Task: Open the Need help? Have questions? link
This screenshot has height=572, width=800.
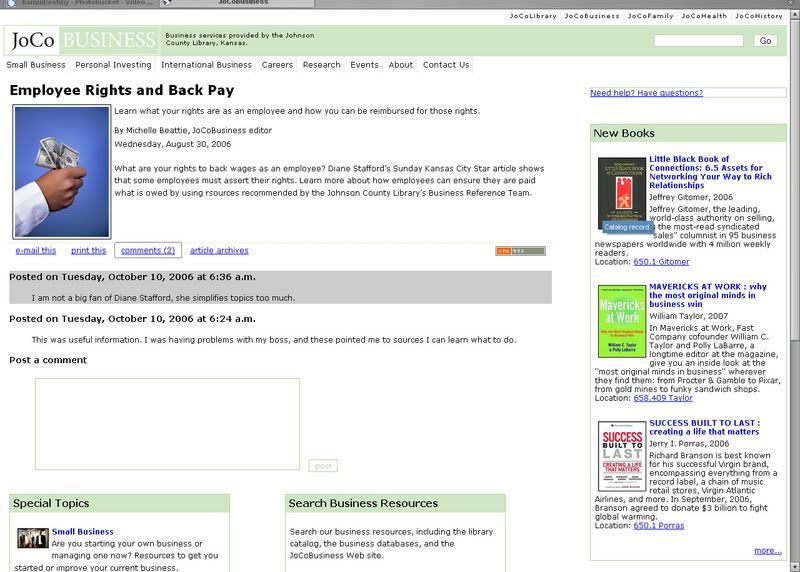Action: [x=646, y=93]
